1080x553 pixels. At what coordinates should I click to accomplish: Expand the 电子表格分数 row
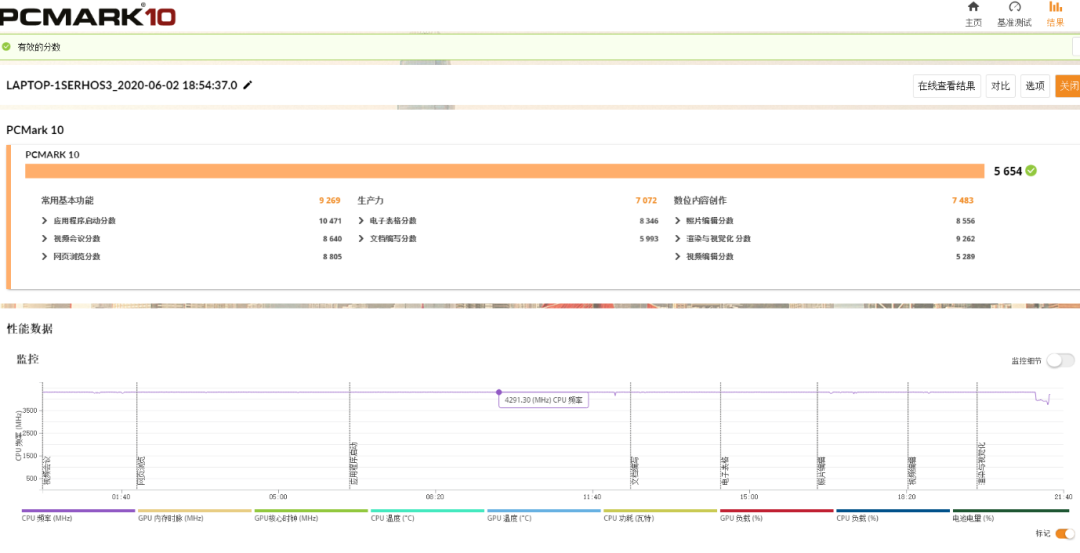pos(362,221)
